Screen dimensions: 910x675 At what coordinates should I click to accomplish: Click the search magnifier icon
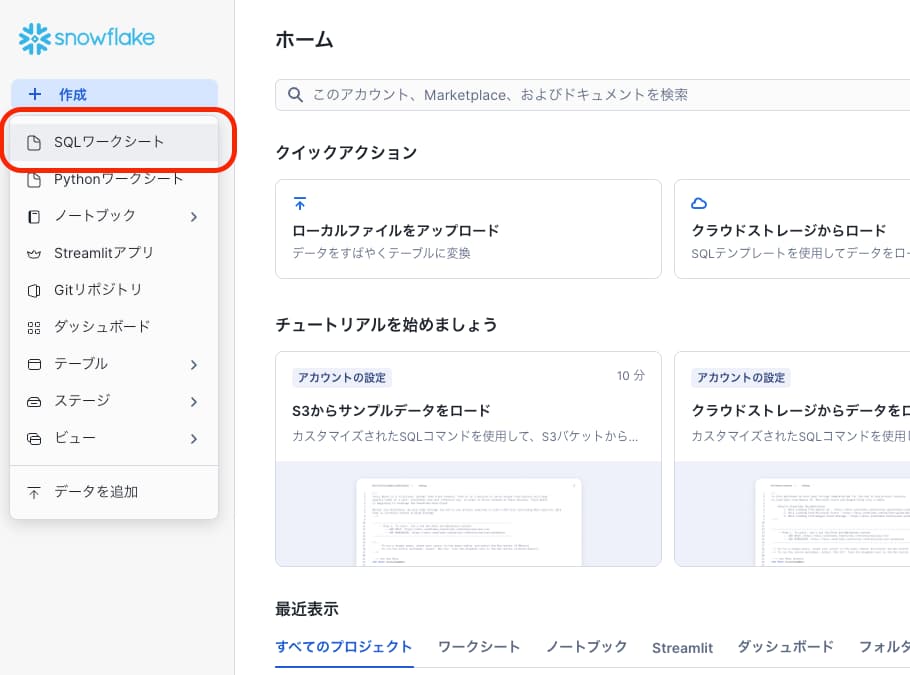tap(295, 95)
